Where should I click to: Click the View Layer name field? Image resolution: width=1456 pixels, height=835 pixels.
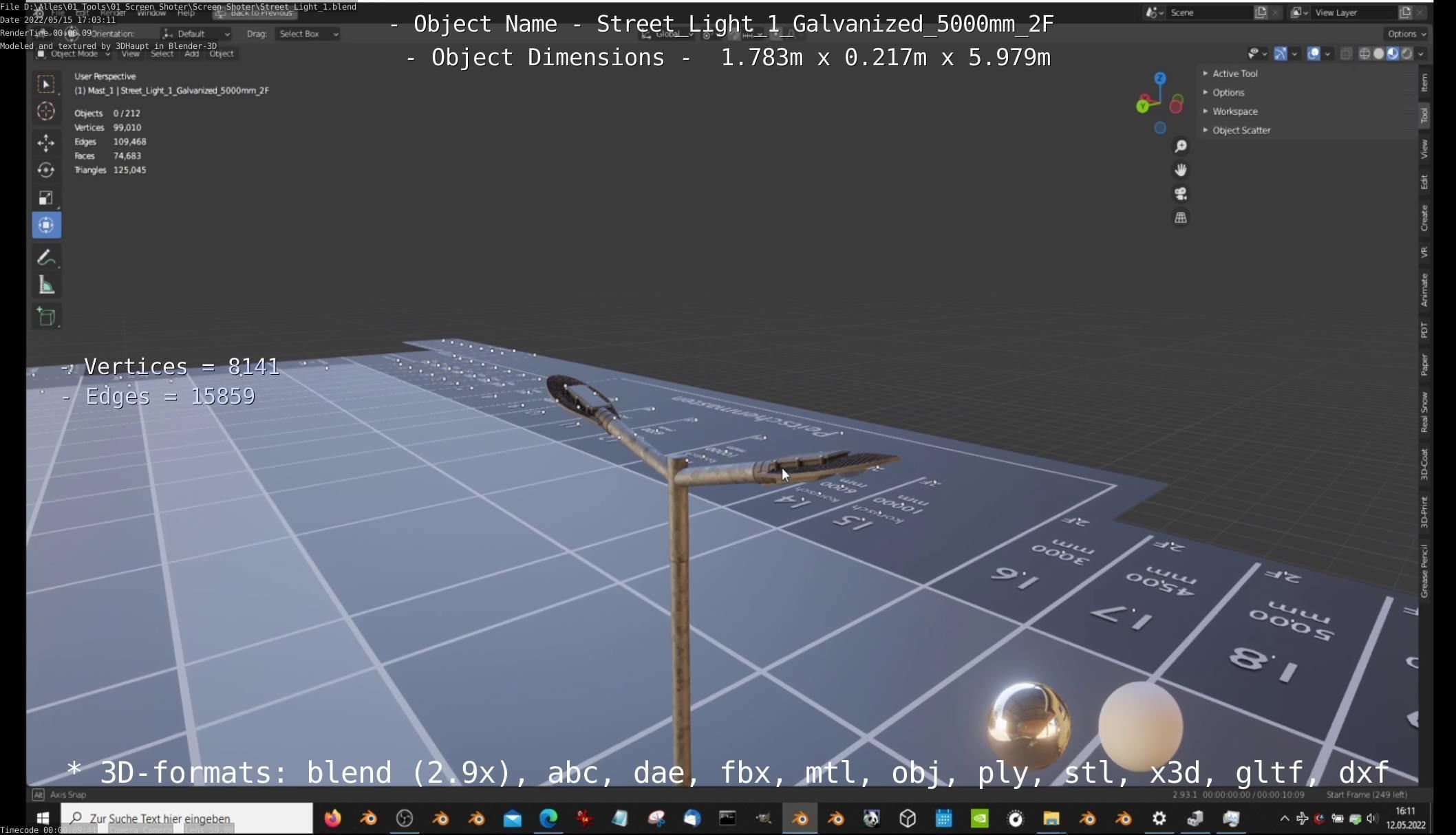pos(1354,12)
